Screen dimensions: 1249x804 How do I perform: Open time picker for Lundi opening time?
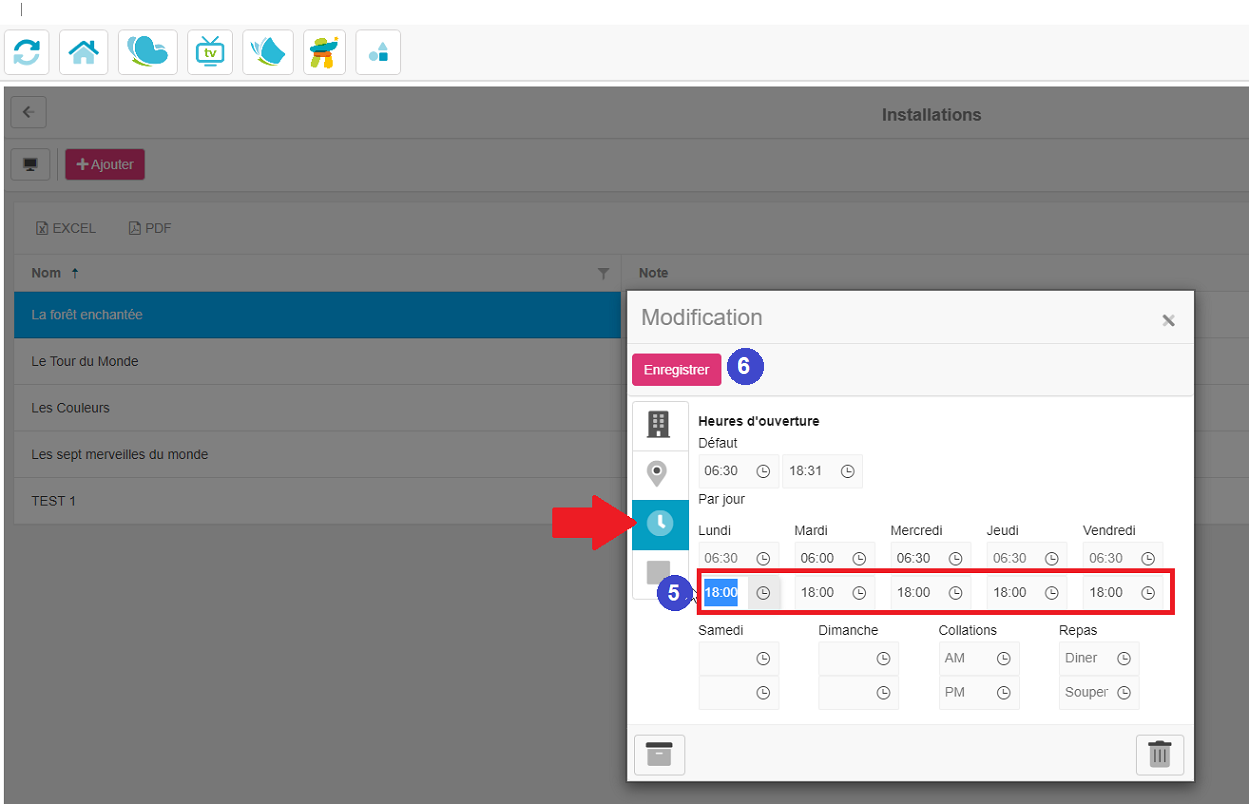(763, 558)
